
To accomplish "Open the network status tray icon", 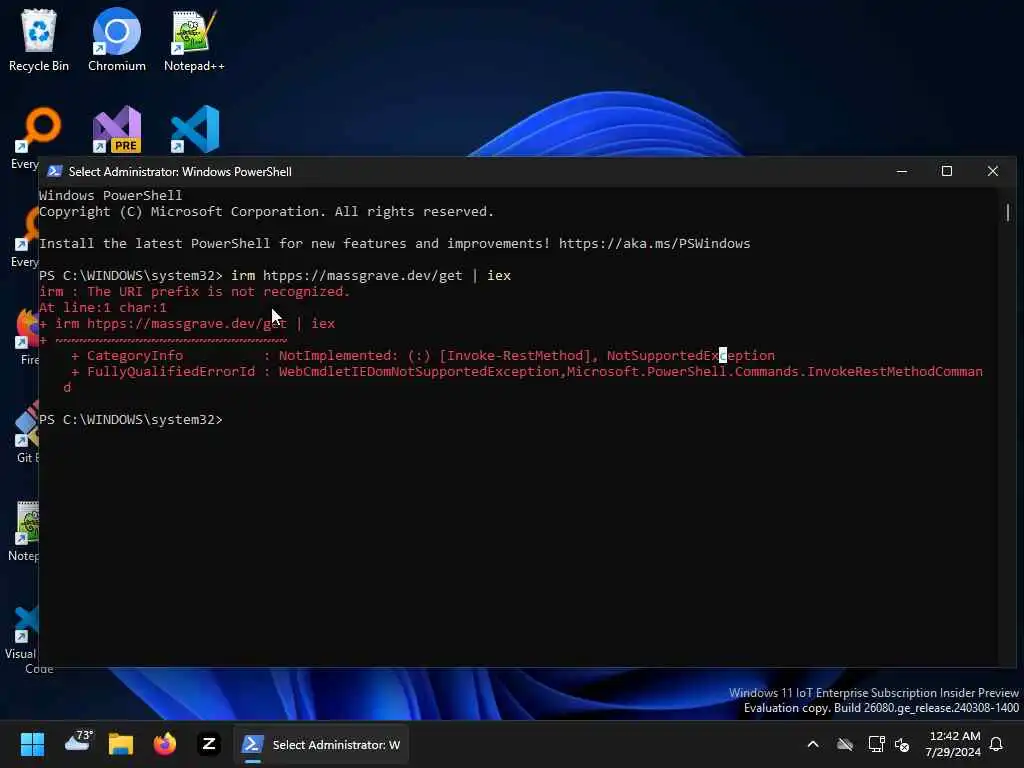I will [876, 744].
